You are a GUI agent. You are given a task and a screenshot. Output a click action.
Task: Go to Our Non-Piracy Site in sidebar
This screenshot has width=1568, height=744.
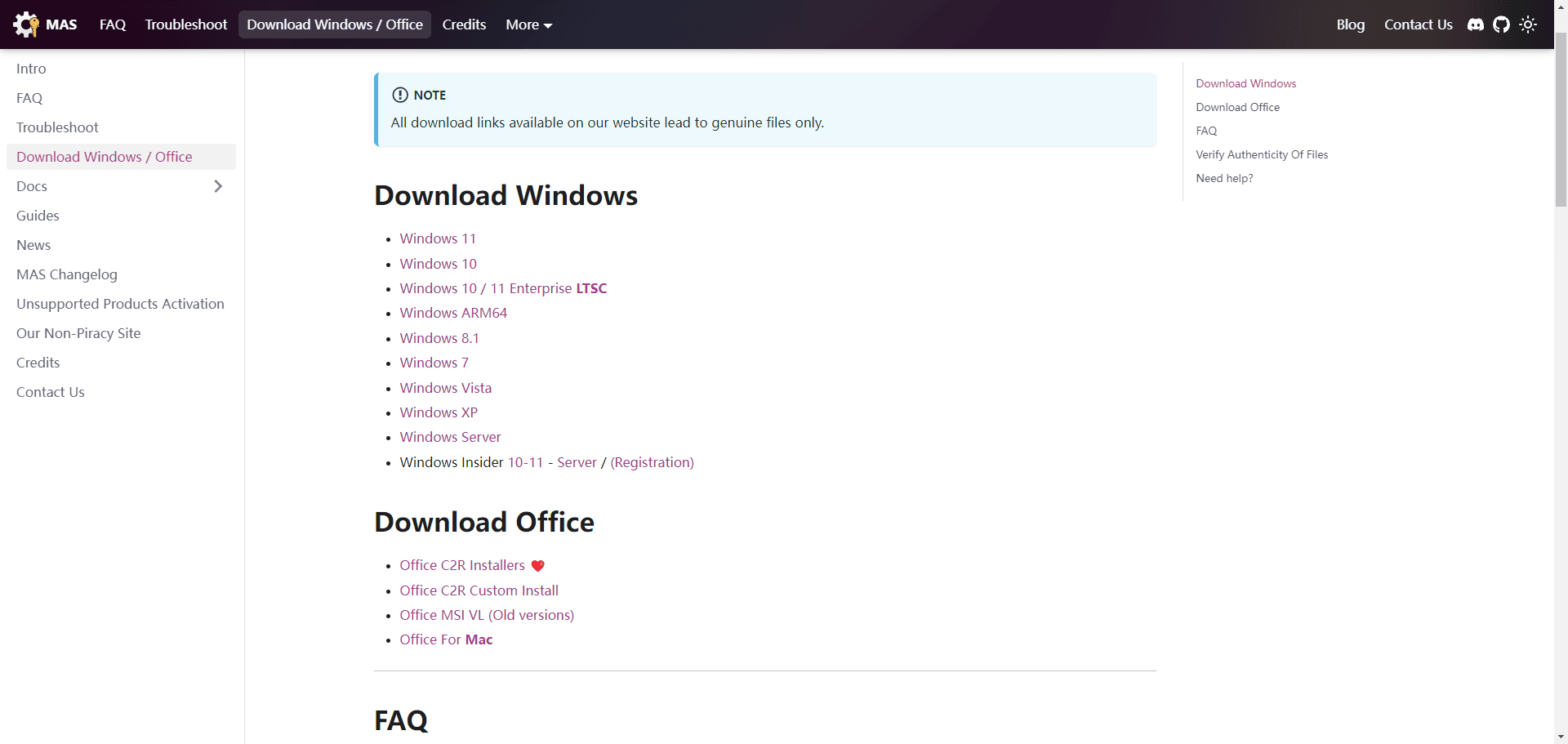(78, 333)
